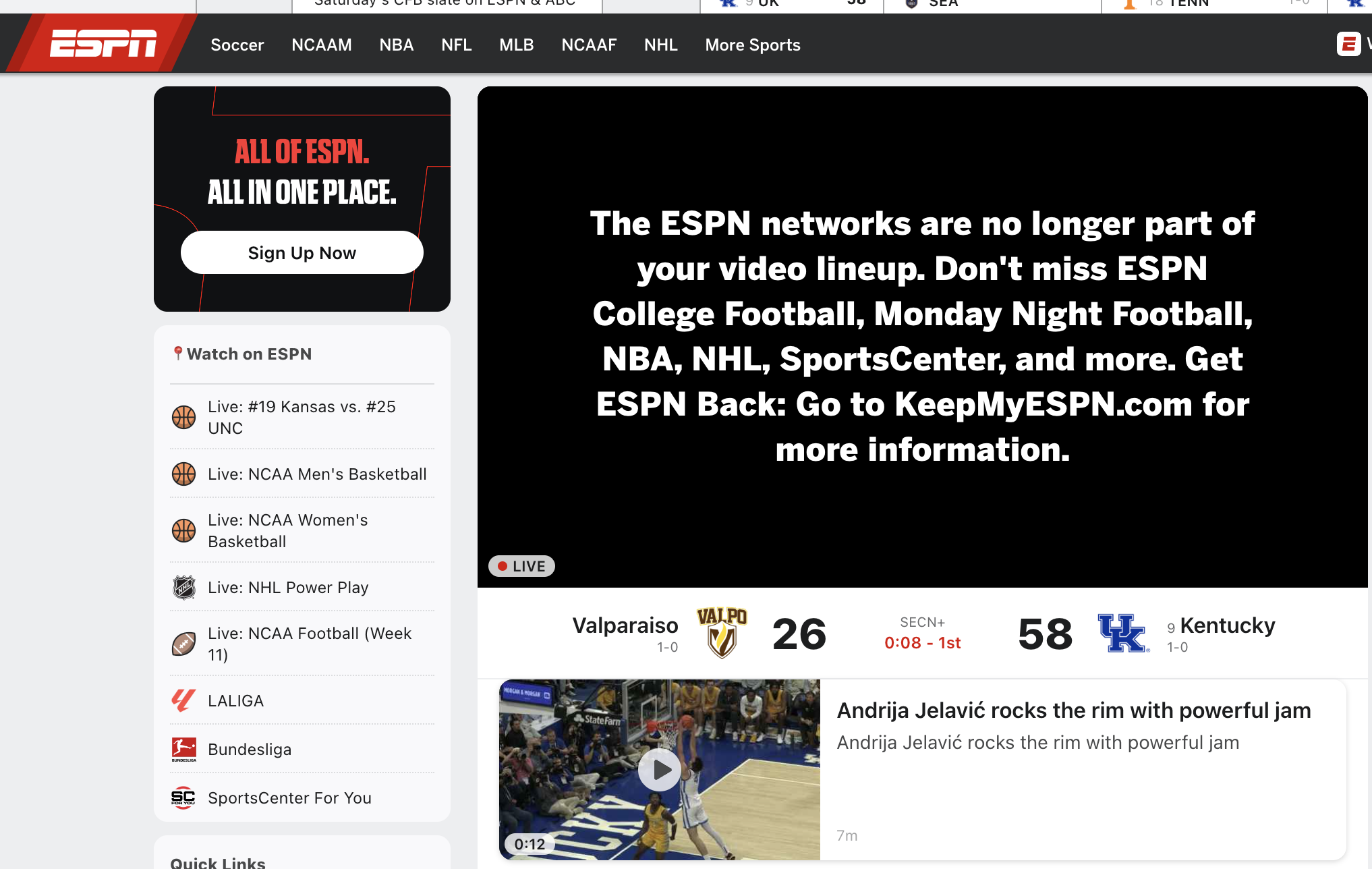Click the Valparaiso team logo
This screenshot has width=1372, height=869.
point(722,633)
